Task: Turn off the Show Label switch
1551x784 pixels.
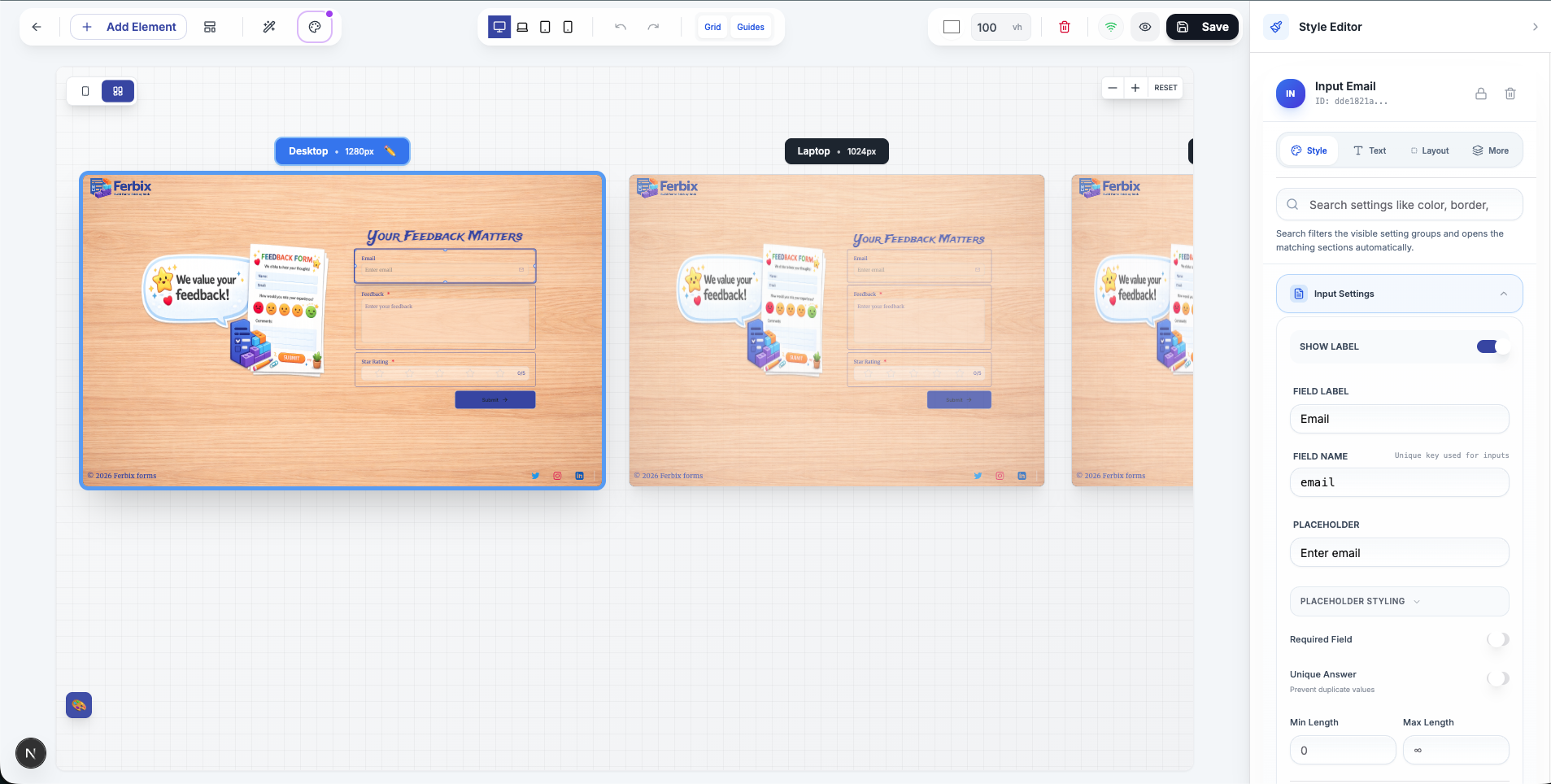Action: coord(1492,346)
